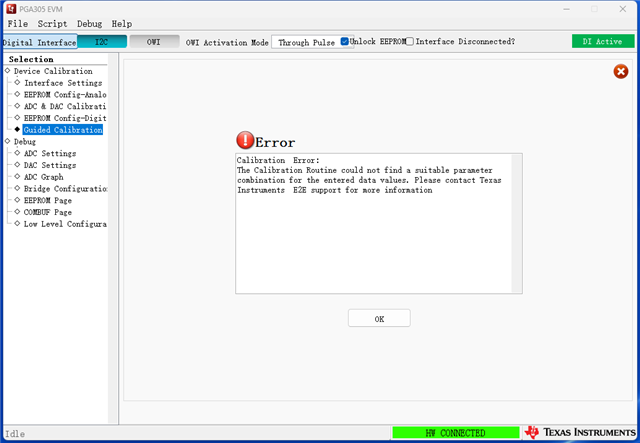The width and height of the screenshot is (640, 443).
Task: Open EEPROM Config-Analog page
Action: click(x=65, y=95)
